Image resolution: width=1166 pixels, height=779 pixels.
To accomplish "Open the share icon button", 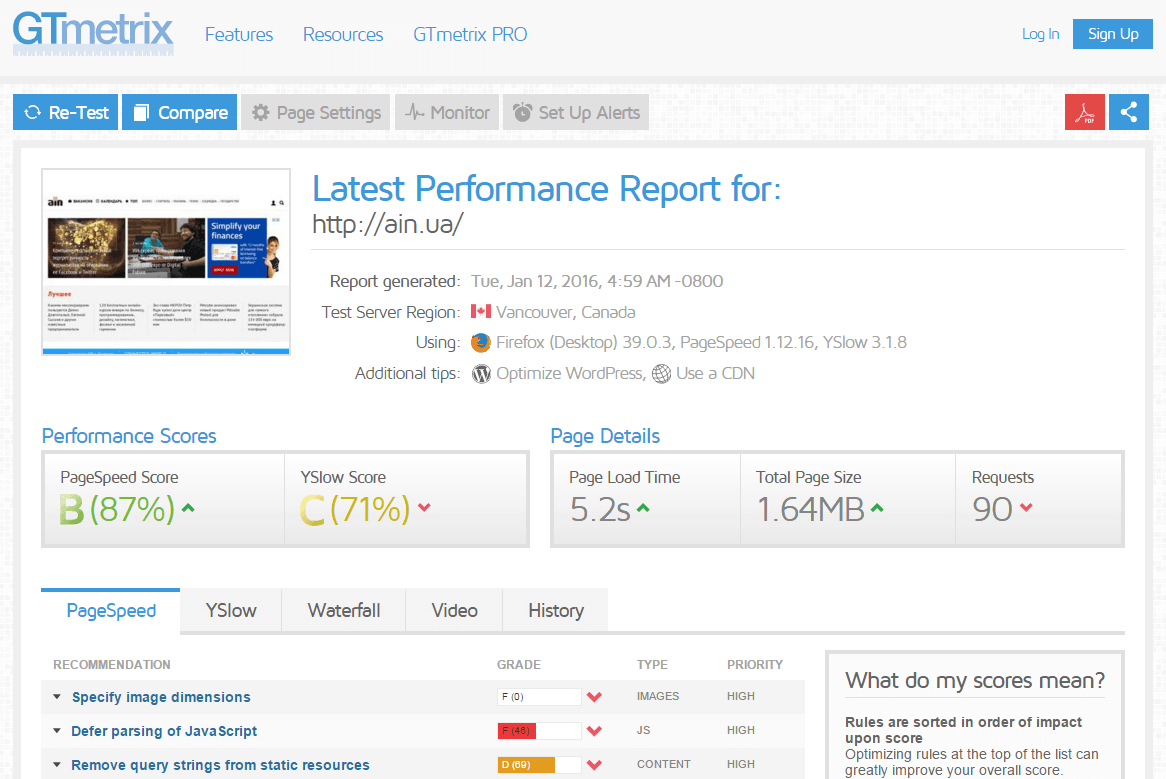I will 1129,112.
